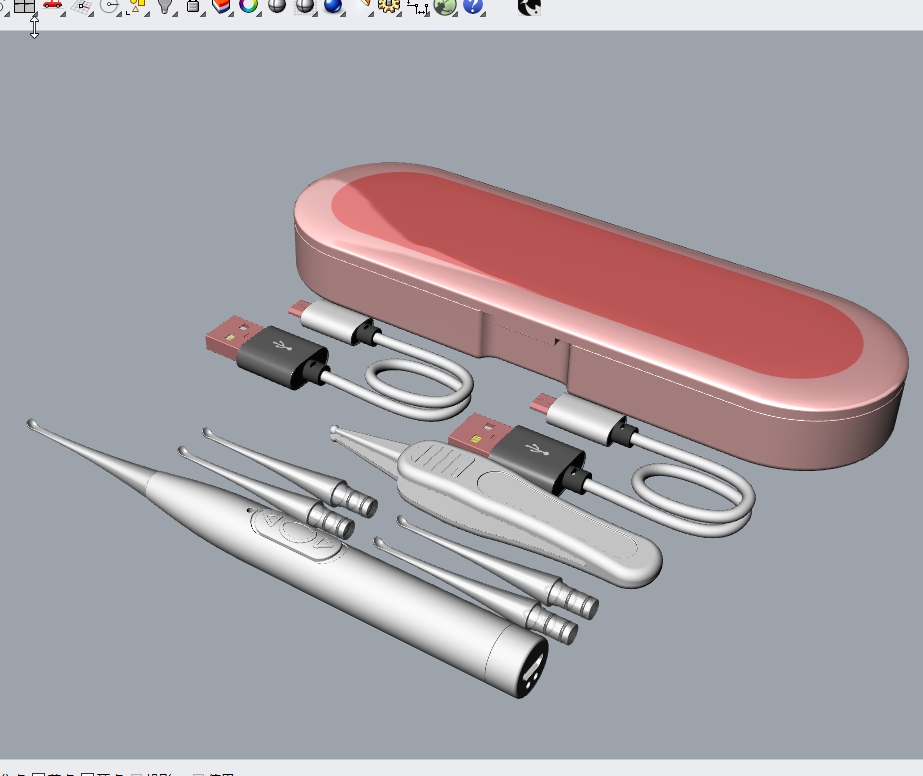Click the green round Grasshopper icon
The height and width of the screenshot is (776, 923).
click(x=445, y=6)
